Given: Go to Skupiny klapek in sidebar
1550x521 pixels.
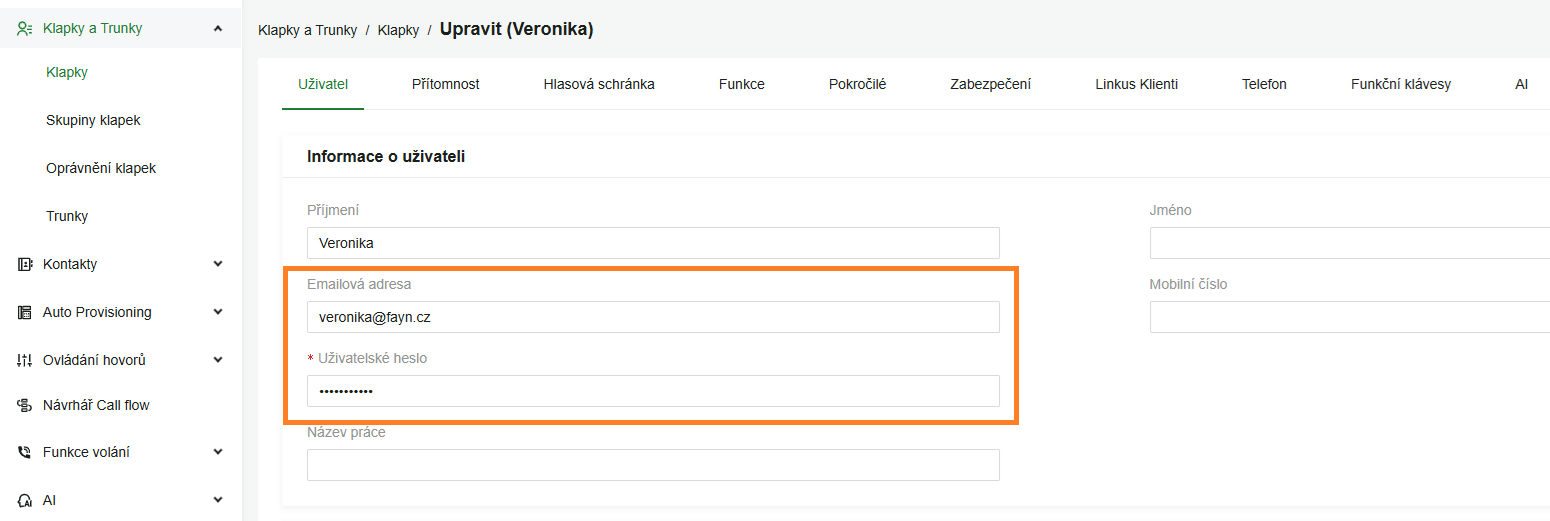Looking at the screenshot, I should coord(93,120).
